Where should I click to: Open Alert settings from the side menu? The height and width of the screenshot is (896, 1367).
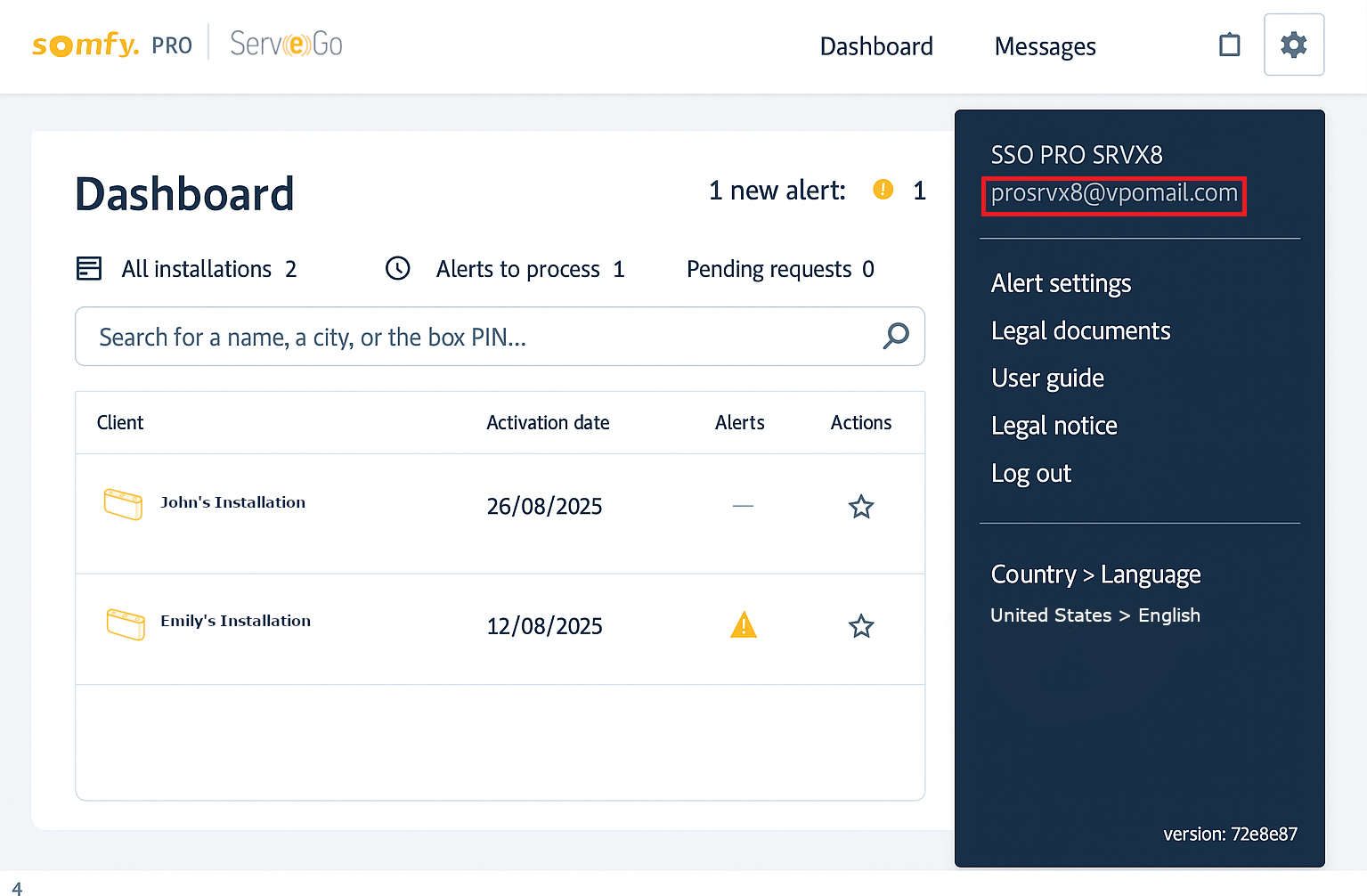(1060, 283)
